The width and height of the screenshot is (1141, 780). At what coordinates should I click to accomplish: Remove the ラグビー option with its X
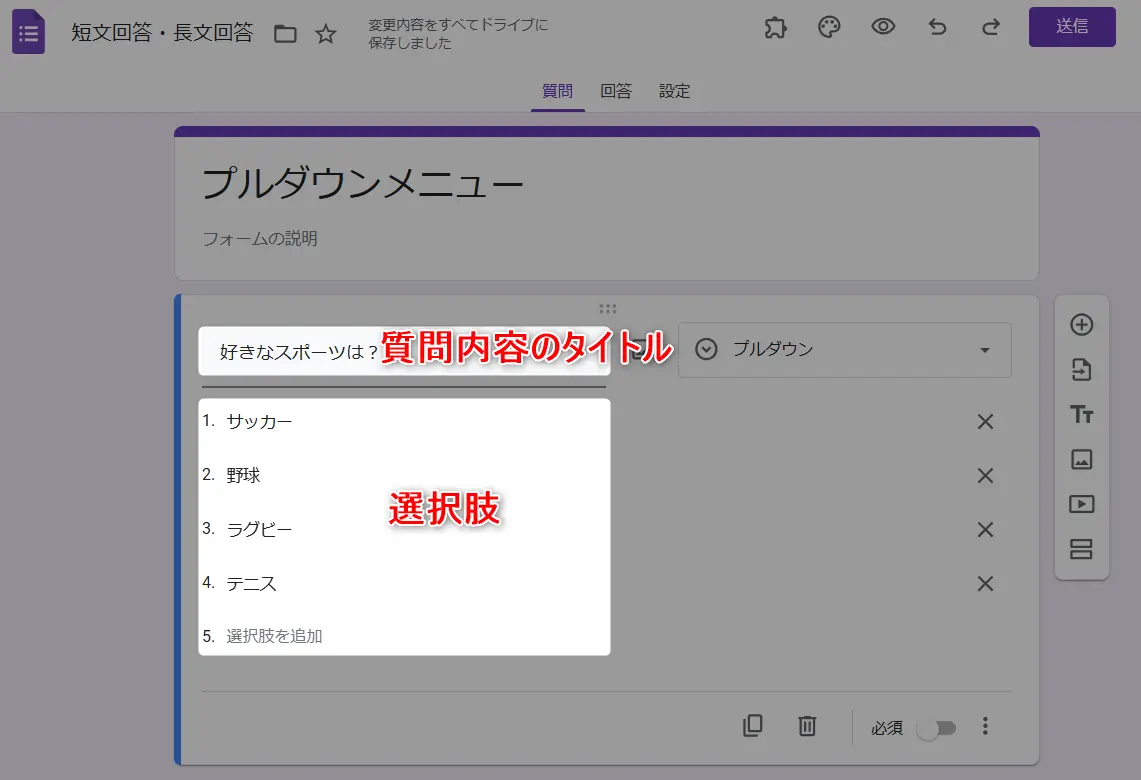(985, 530)
